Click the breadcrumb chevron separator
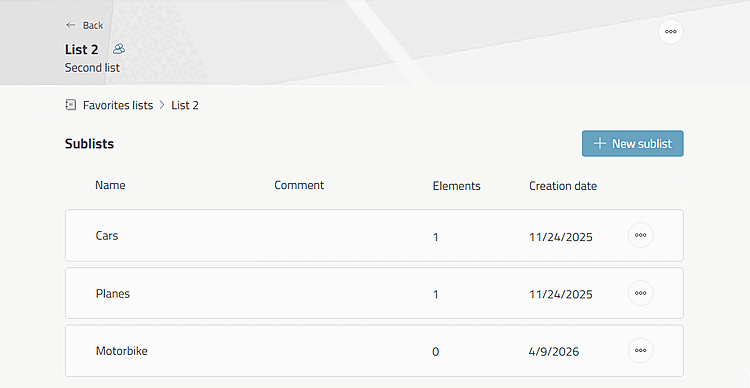750x388 pixels. tap(162, 105)
